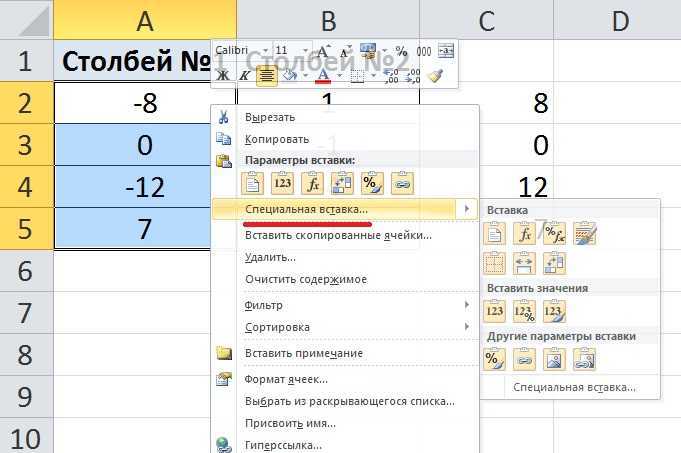Merge and center cells via mini toolbar icon
The width and height of the screenshot is (681, 453).
tap(446, 51)
